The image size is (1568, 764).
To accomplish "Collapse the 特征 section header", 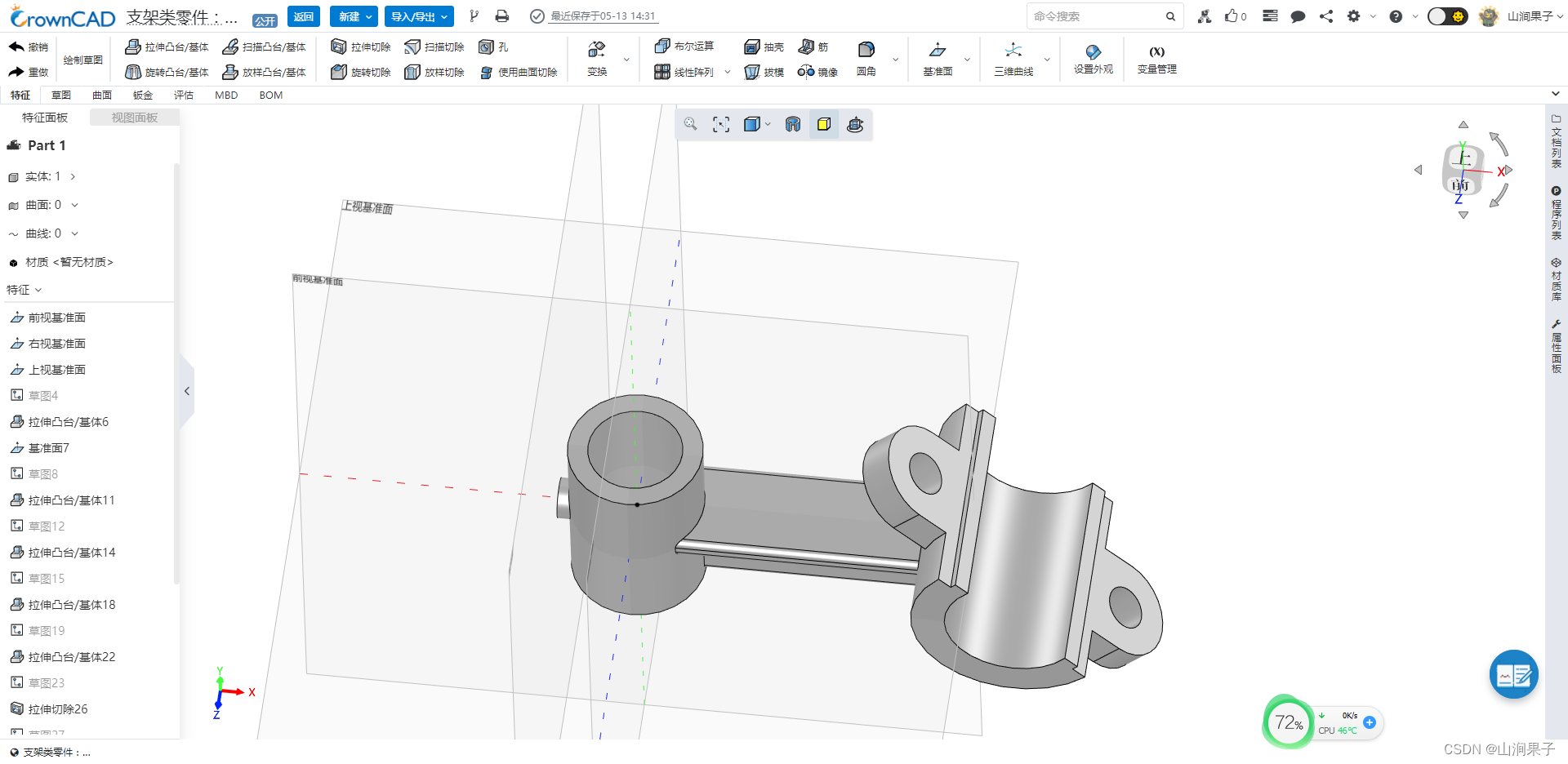I will click(24, 290).
